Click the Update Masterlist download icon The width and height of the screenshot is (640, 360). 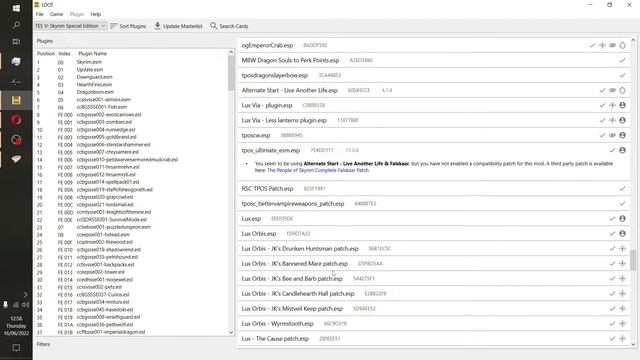point(158,26)
